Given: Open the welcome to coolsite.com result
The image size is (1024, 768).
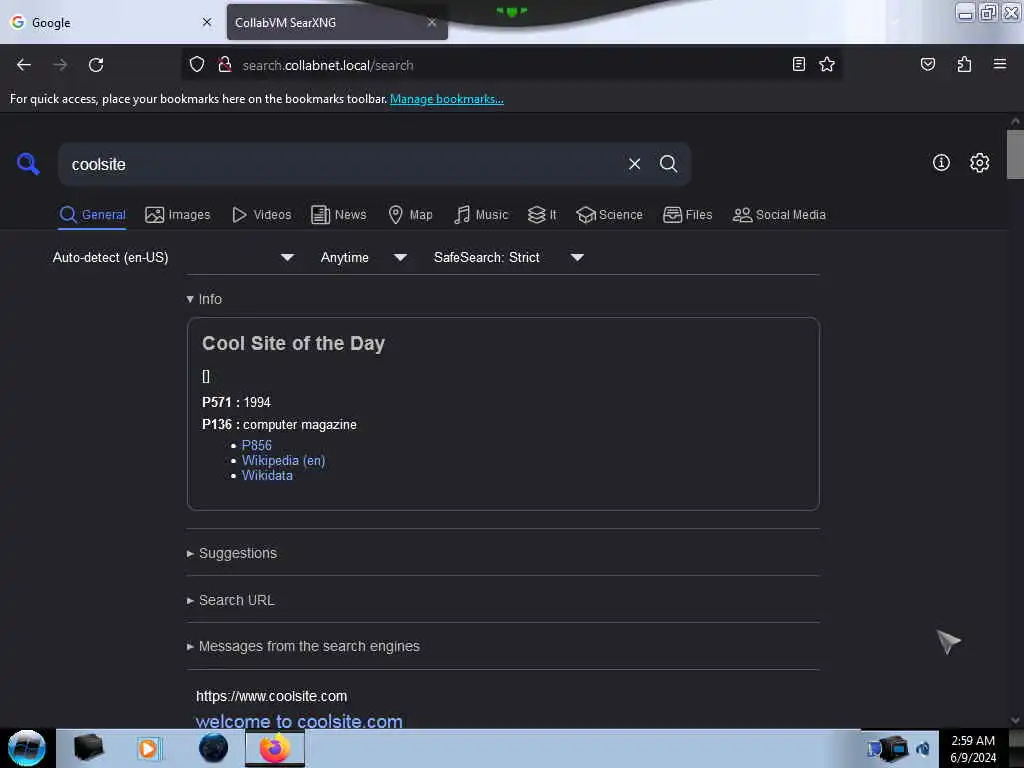Looking at the screenshot, I should (299, 721).
